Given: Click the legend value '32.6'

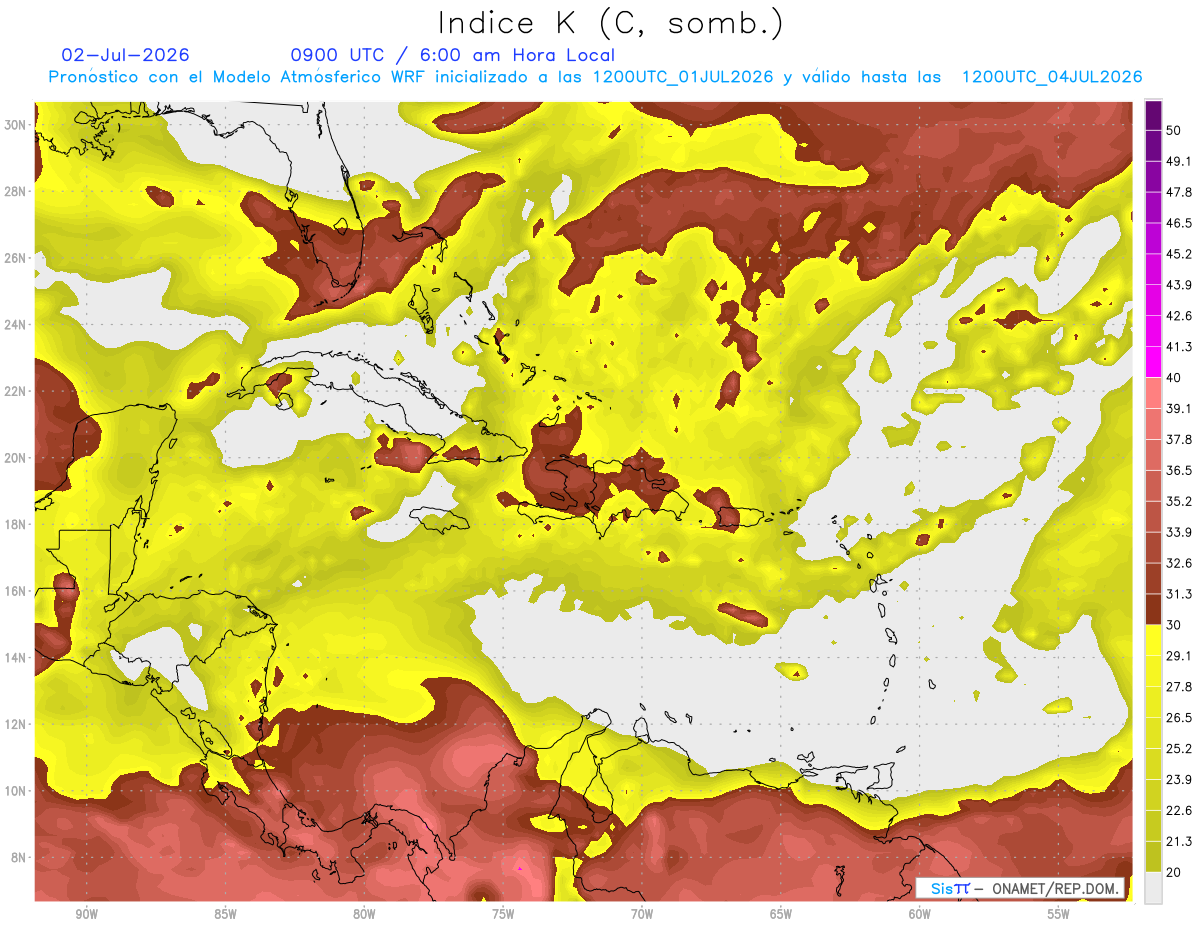Looking at the screenshot, I should [1179, 563].
